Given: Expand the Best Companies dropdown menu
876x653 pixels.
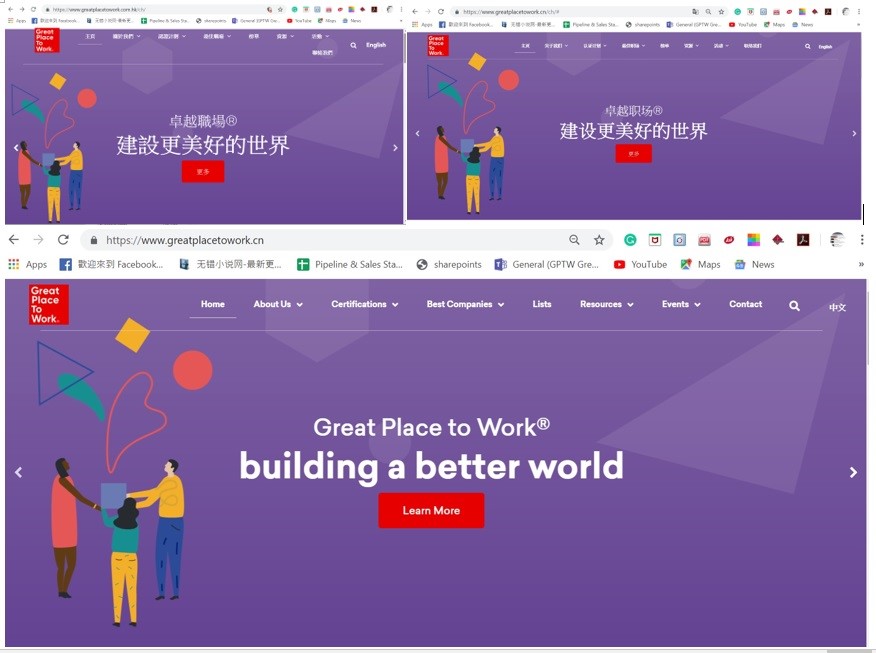Looking at the screenshot, I should [465, 304].
